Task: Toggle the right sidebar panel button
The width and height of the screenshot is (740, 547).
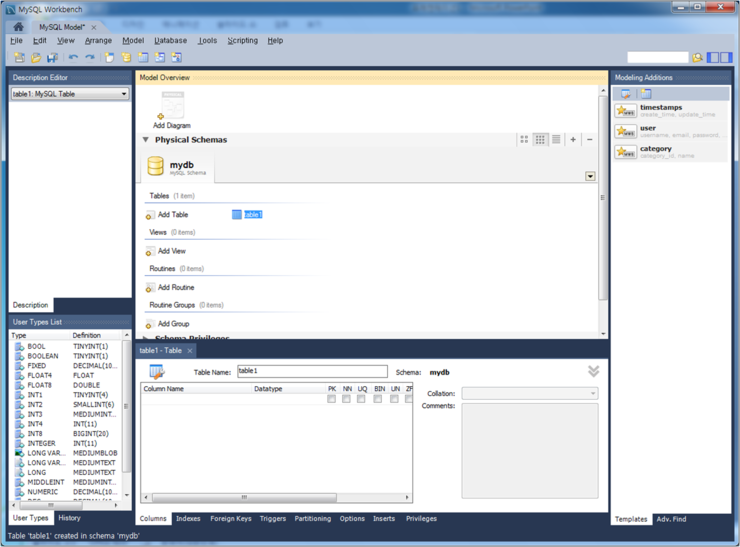Action: [726, 58]
